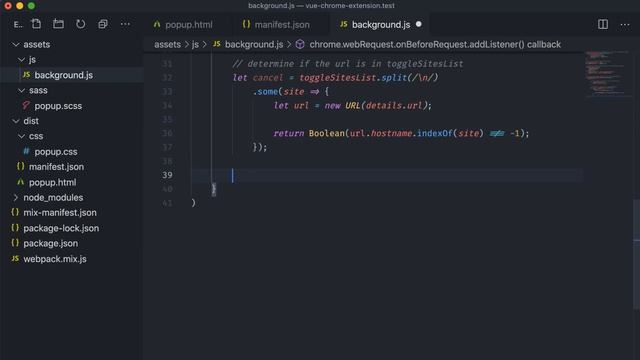
Task: Click the braces icon beside mix-manifest.json
Action: click(15, 212)
